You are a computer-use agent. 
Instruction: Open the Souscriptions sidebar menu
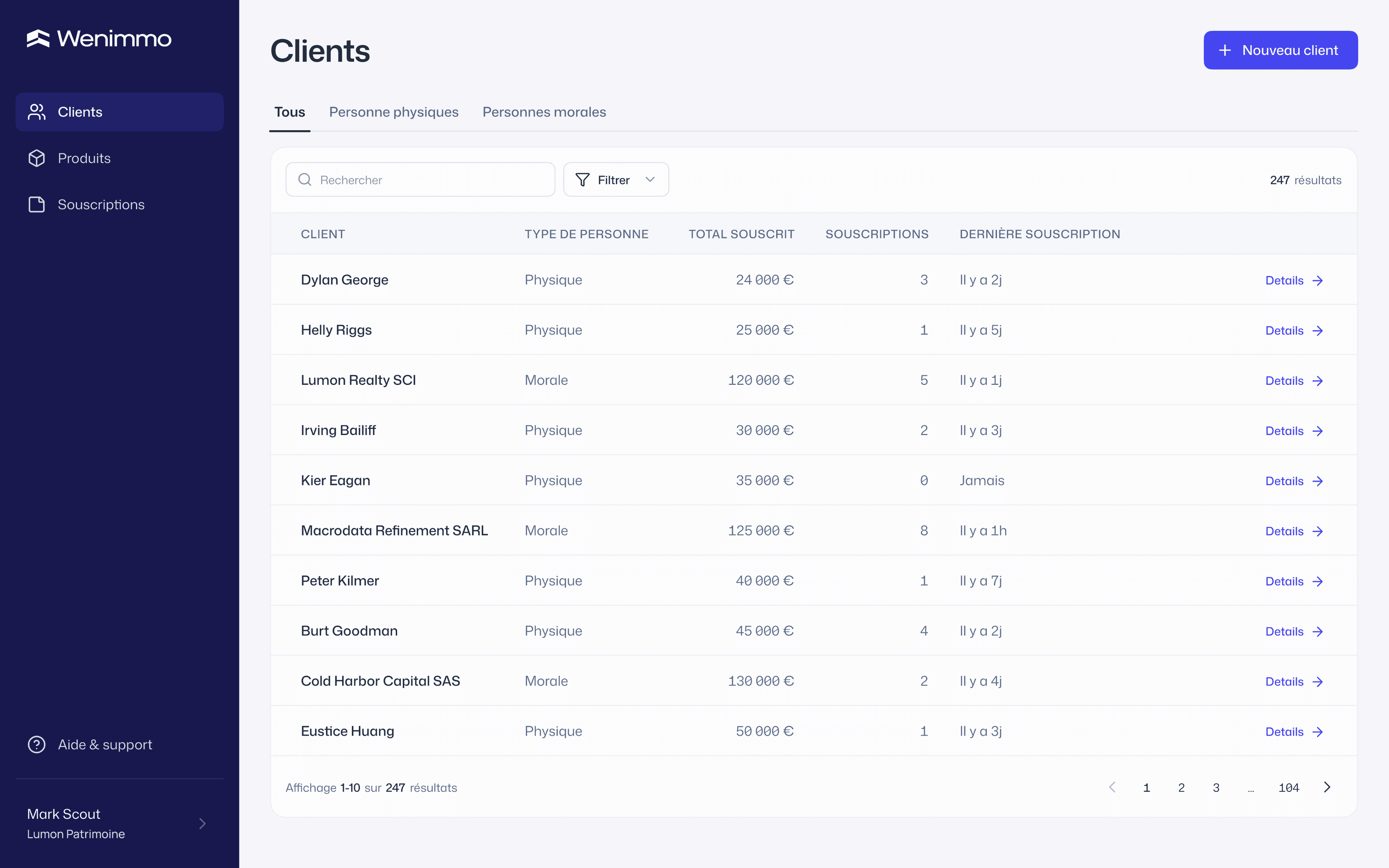(119, 204)
